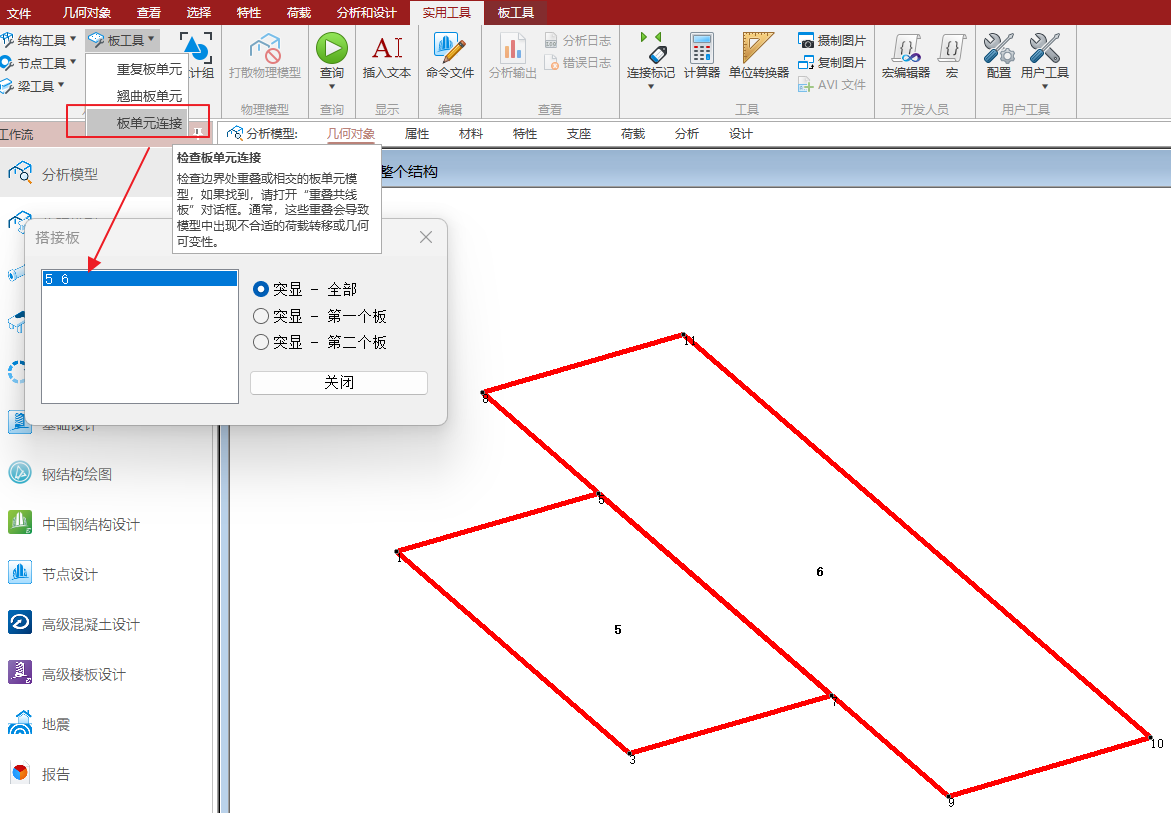The height and width of the screenshot is (813, 1171).
Task: Open 中国钢结构设计 workflow
Action: 73,524
